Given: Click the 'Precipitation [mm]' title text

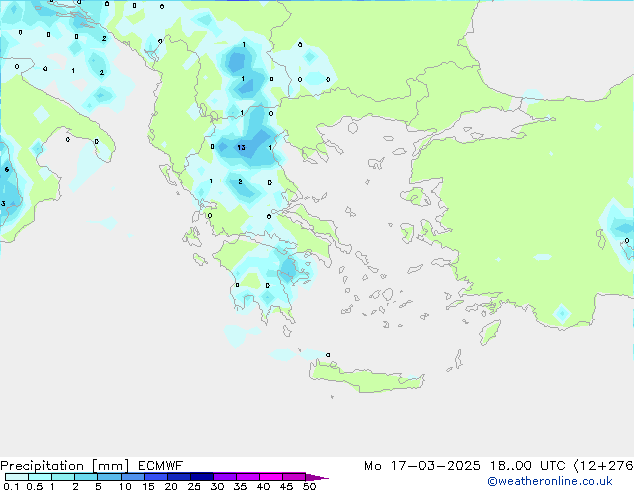Looking at the screenshot, I should point(65,466).
